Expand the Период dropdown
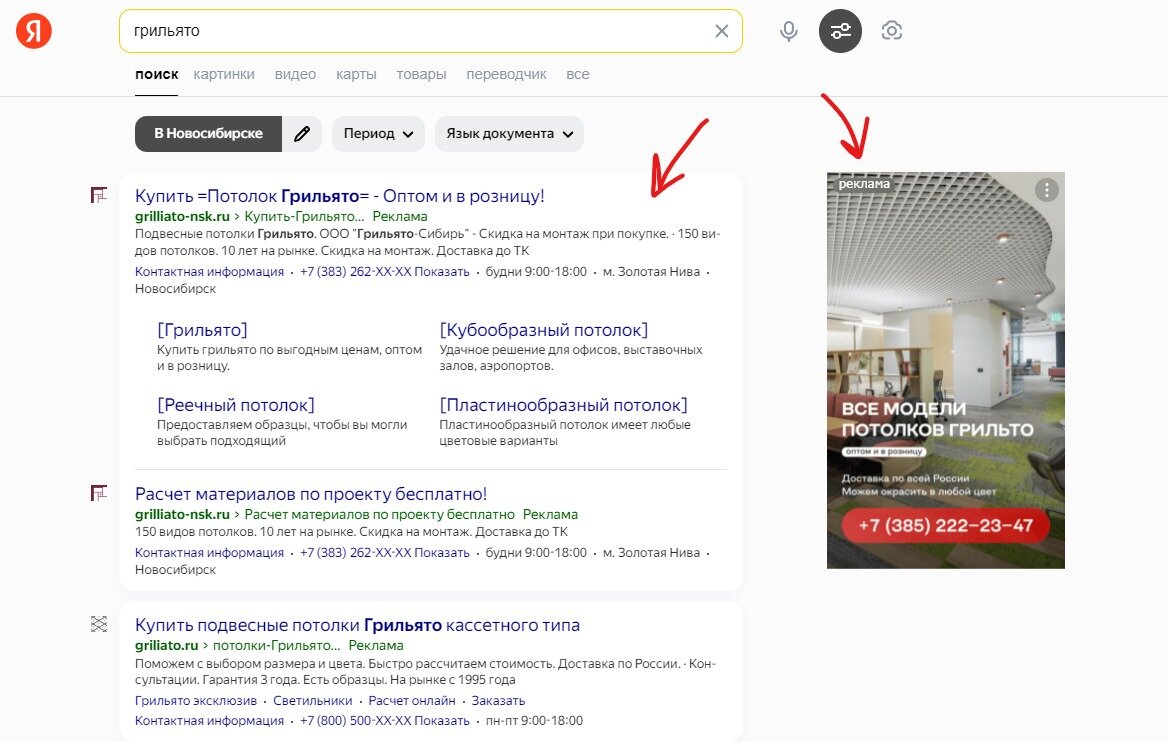This screenshot has width=1168, height=742. [x=378, y=133]
